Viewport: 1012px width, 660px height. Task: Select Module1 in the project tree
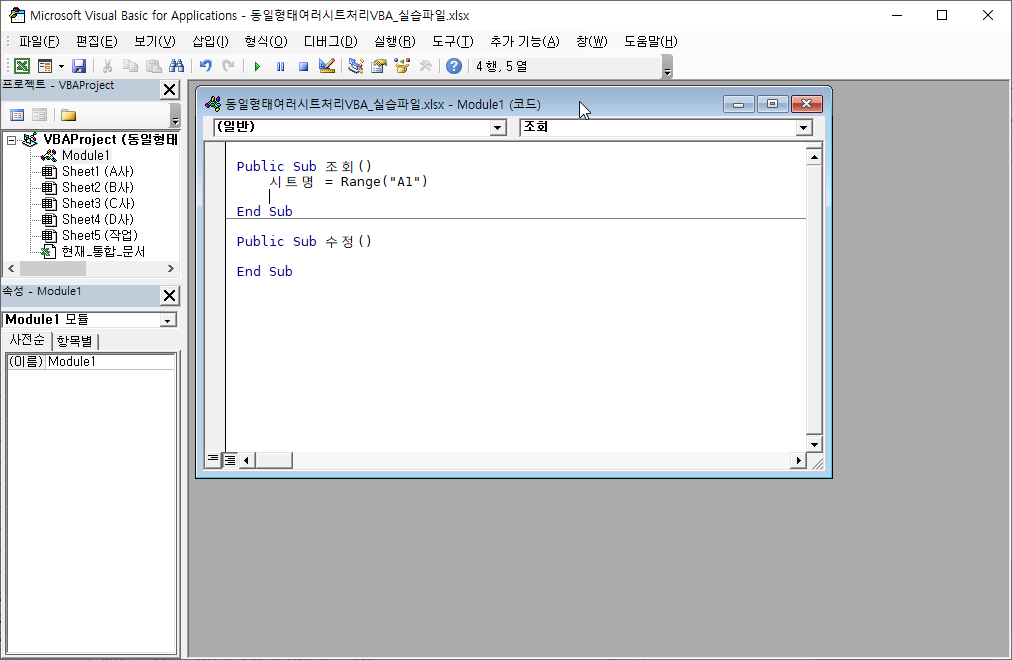86,155
